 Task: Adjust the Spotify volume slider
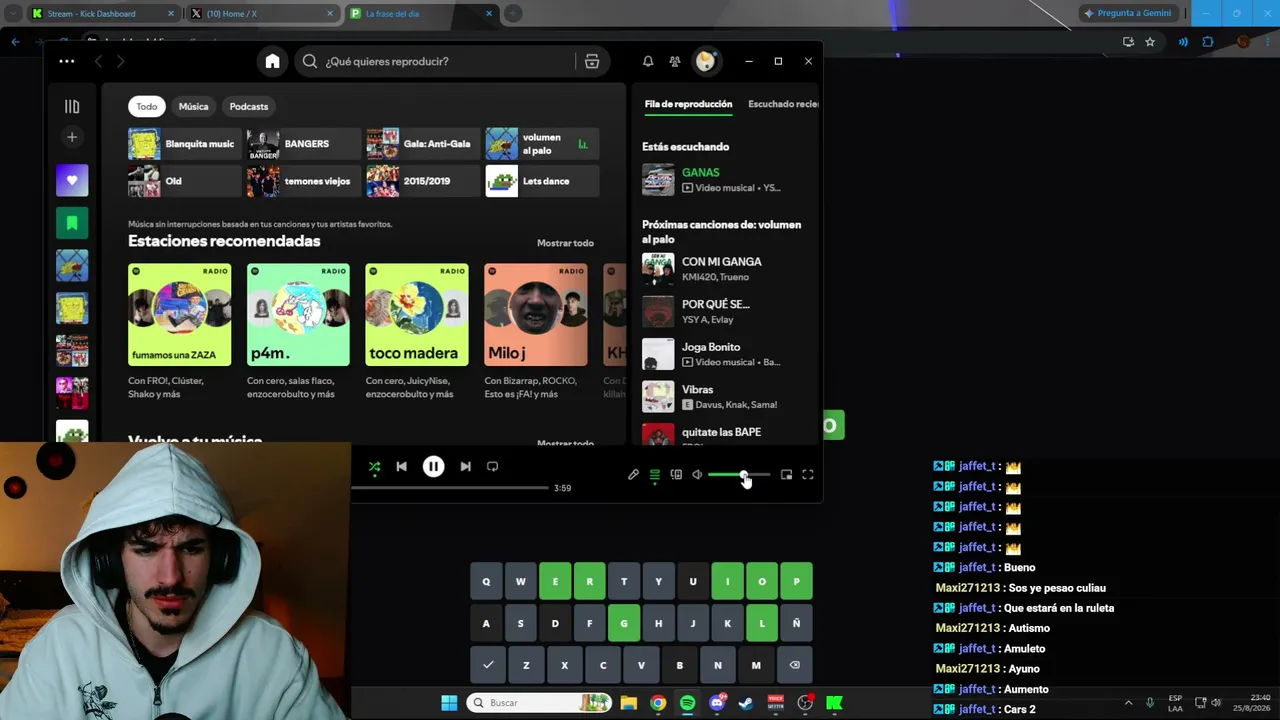(739, 475)
